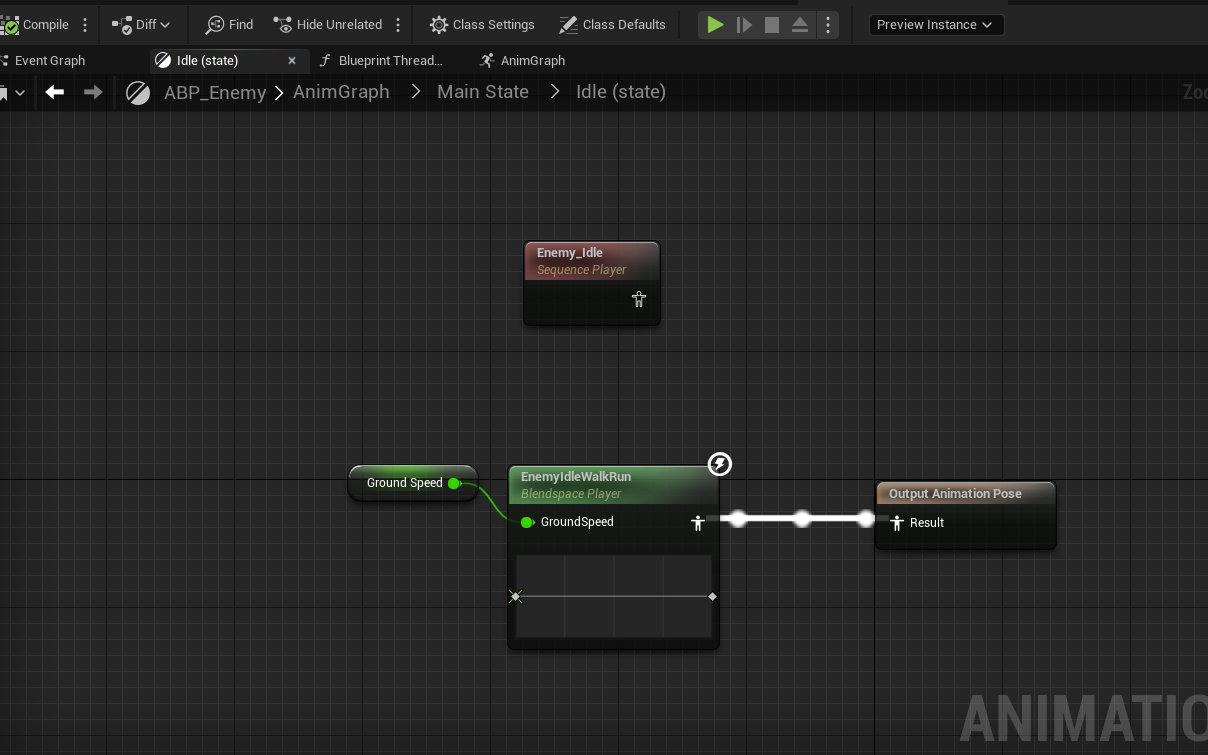Open Compile options three-dot menu
This screenshot has height=755, width=1208.
pyautogui.click(x=85, y=25)
